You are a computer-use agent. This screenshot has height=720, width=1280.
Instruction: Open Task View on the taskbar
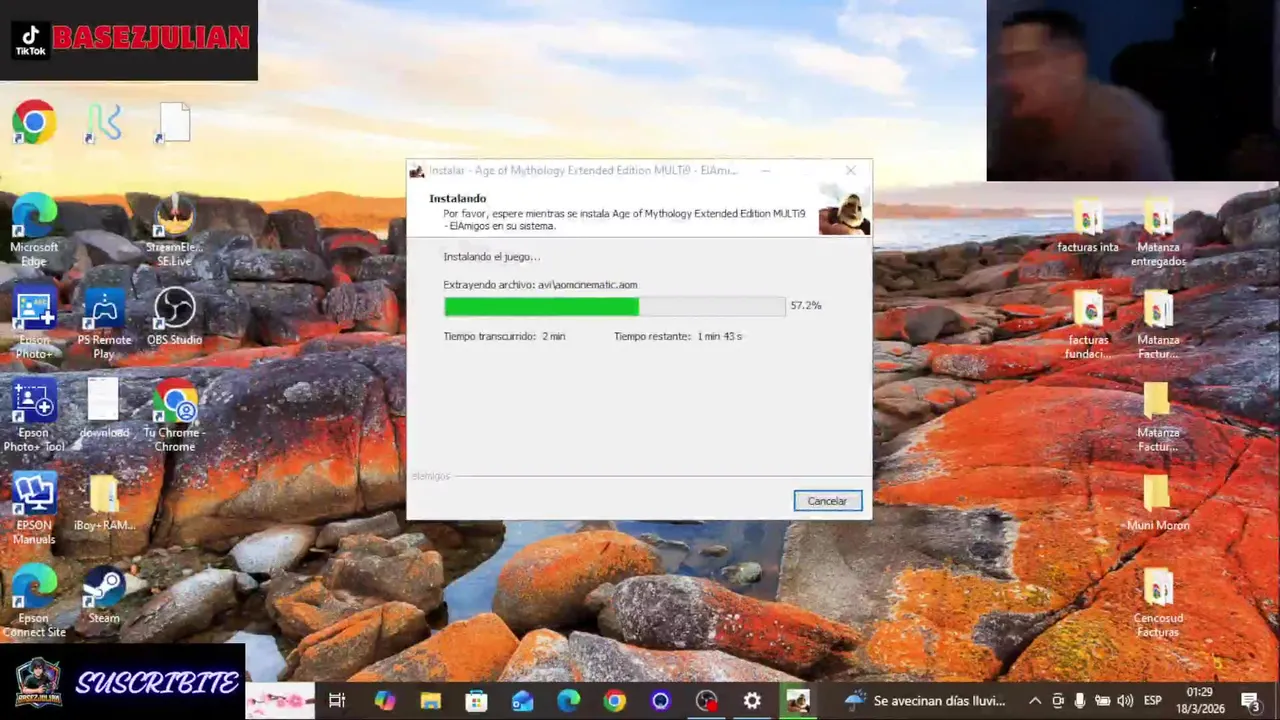click(x=337, y=701)
